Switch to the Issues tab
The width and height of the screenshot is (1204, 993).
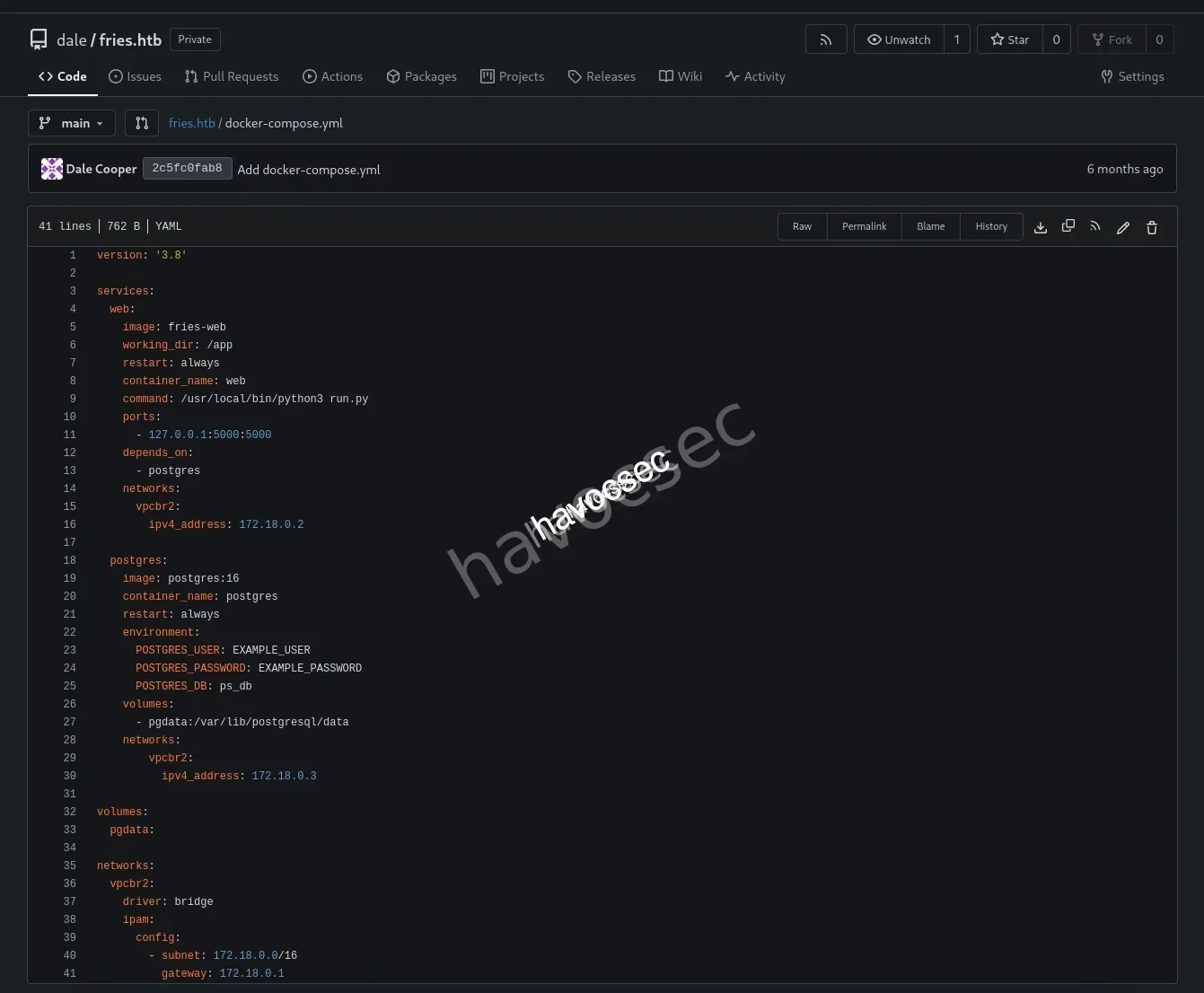point(135,76)
